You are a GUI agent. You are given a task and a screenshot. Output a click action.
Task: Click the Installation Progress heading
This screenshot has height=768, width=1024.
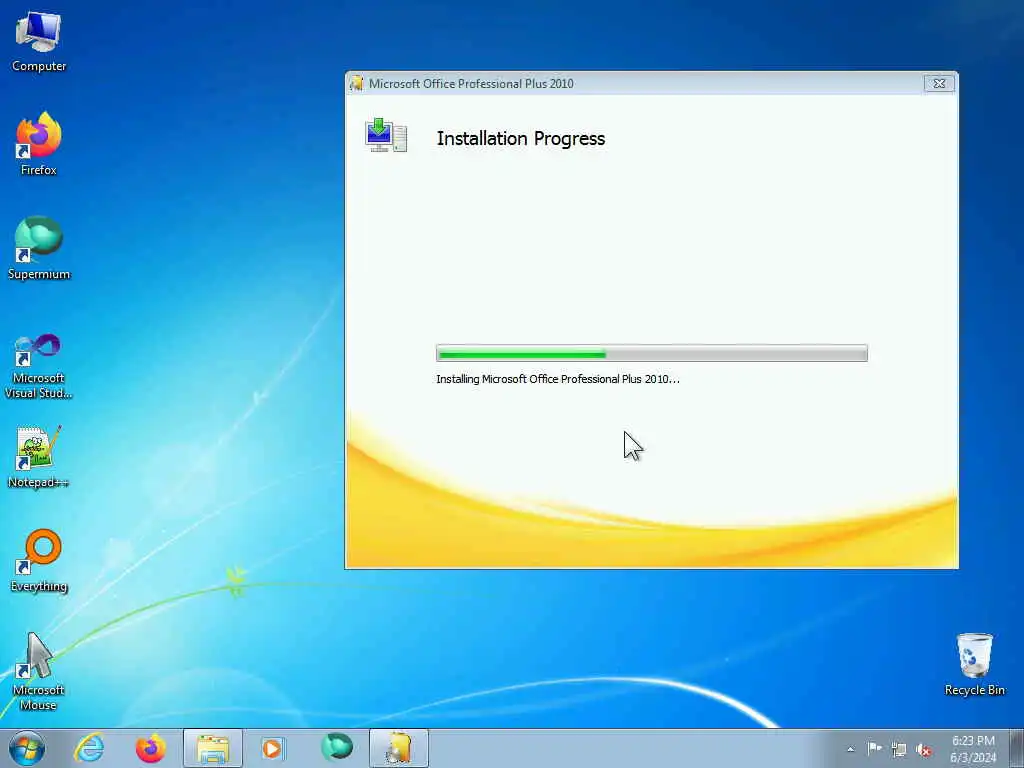click(520, 138)
